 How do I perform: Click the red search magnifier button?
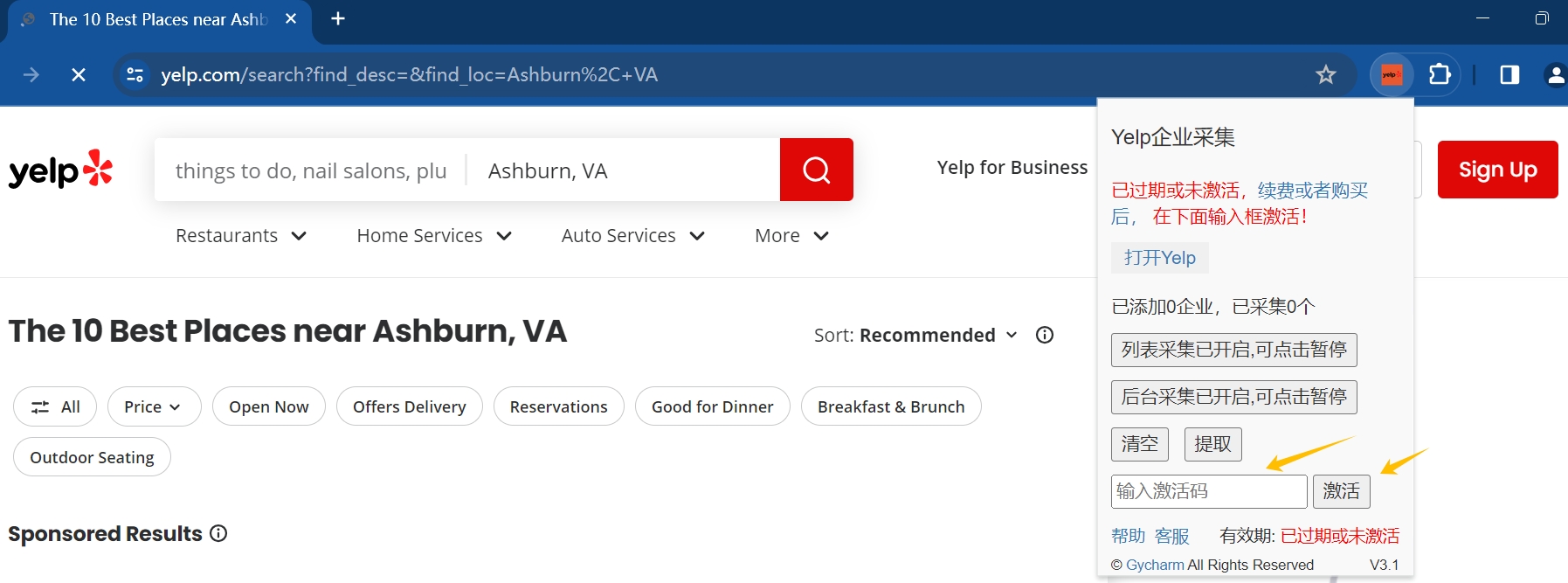point(816,170)
